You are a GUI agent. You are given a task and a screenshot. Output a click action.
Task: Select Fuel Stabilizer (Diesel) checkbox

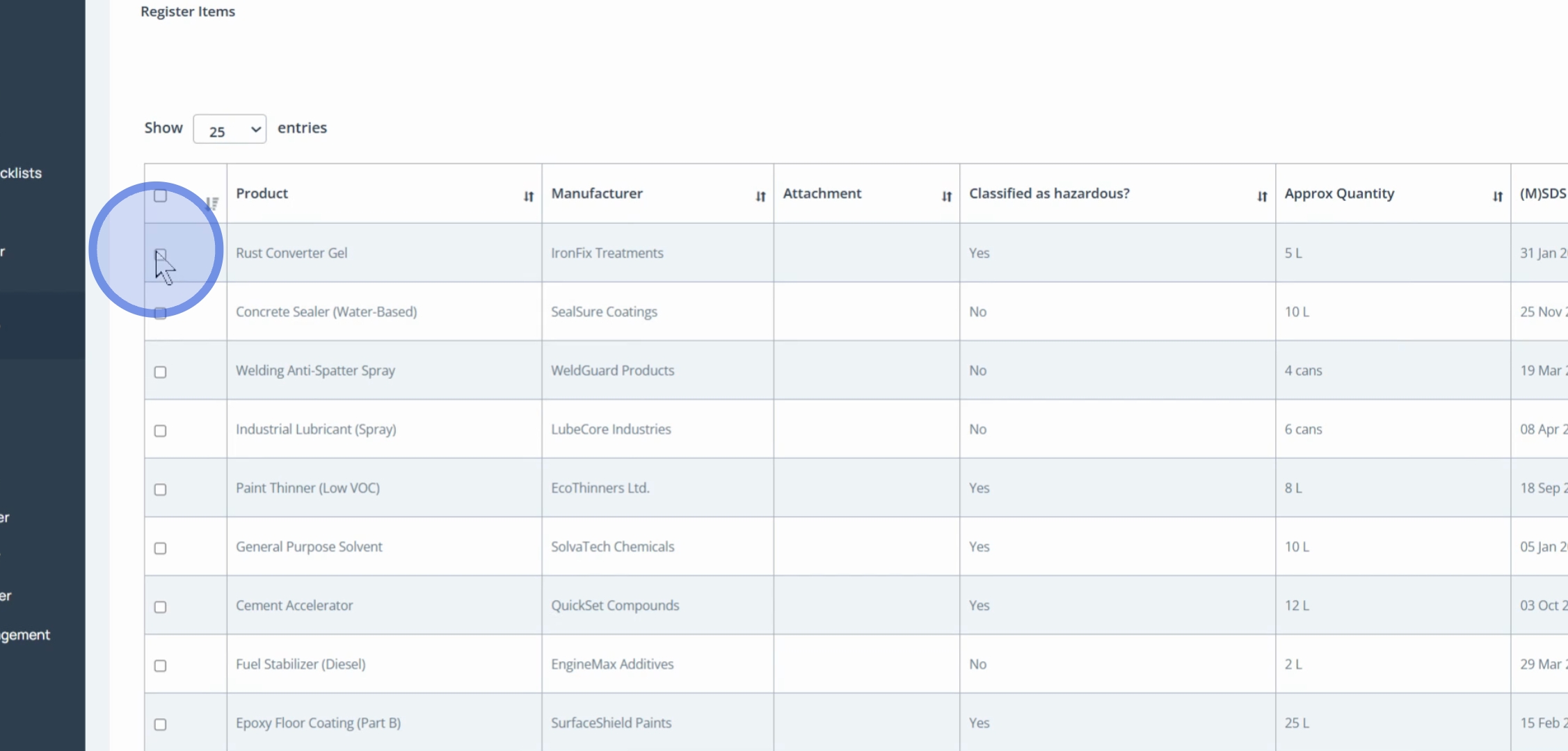coord(161,665)
